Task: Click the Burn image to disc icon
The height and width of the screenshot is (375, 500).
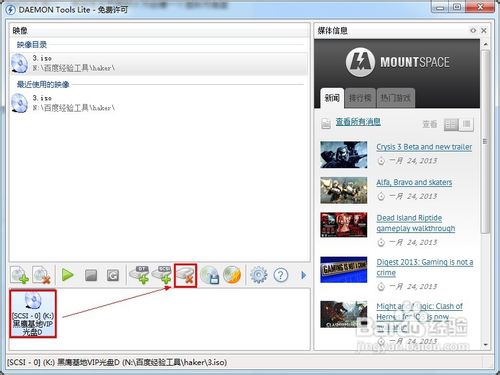Action: click(x=232, y=275)
